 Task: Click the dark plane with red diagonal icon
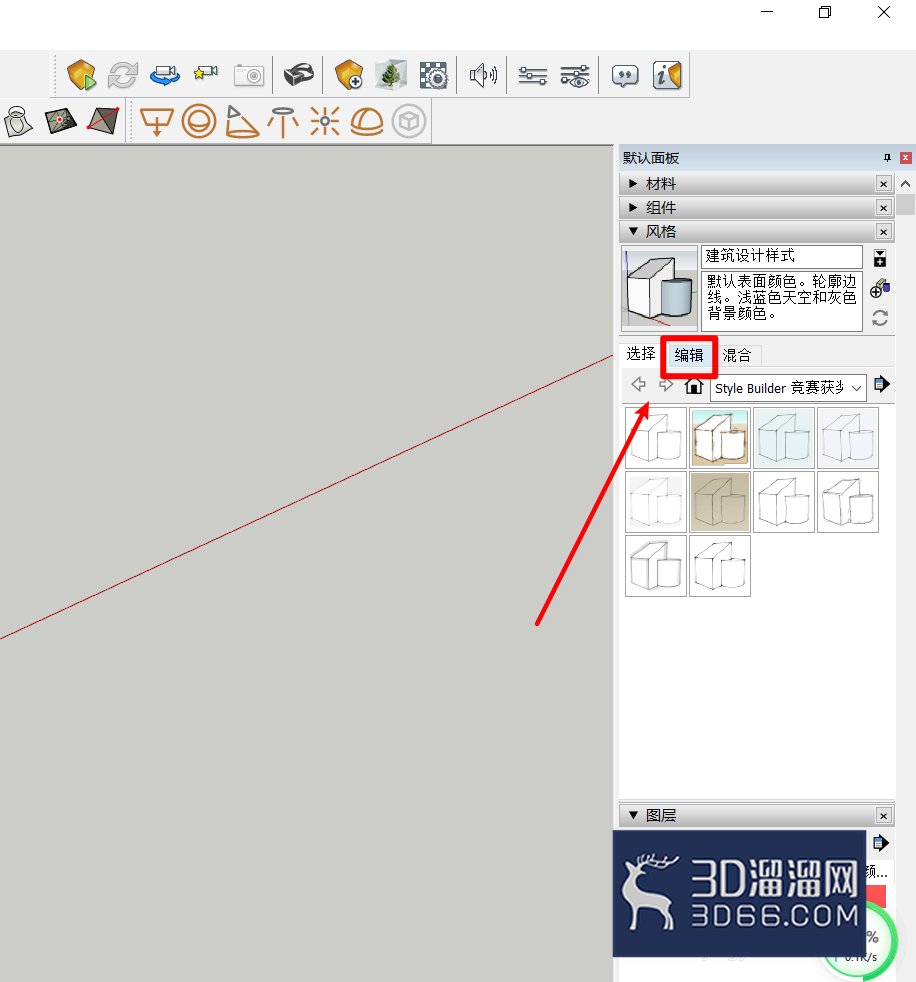coord(103,121)
